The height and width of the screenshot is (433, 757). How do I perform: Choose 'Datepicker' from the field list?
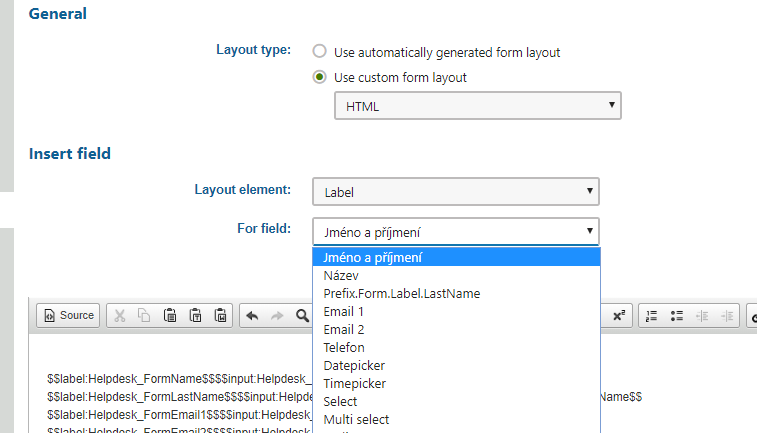tap(354, 365)
